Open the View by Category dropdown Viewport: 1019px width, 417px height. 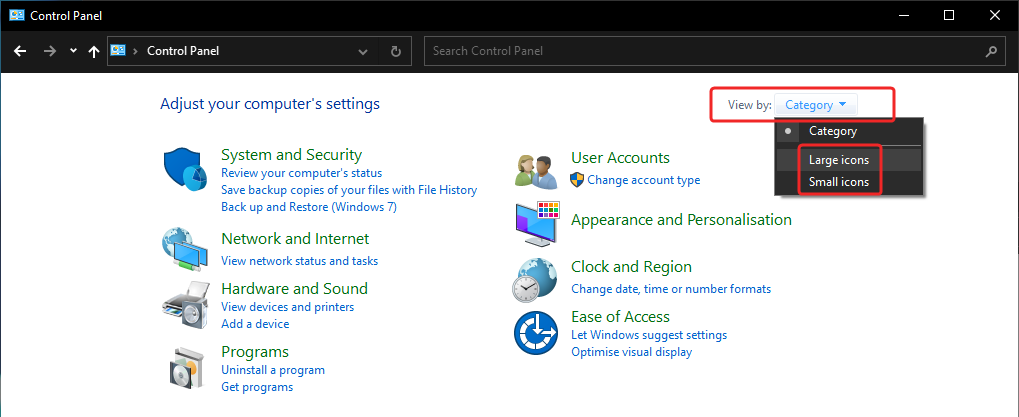coord(816,104)
